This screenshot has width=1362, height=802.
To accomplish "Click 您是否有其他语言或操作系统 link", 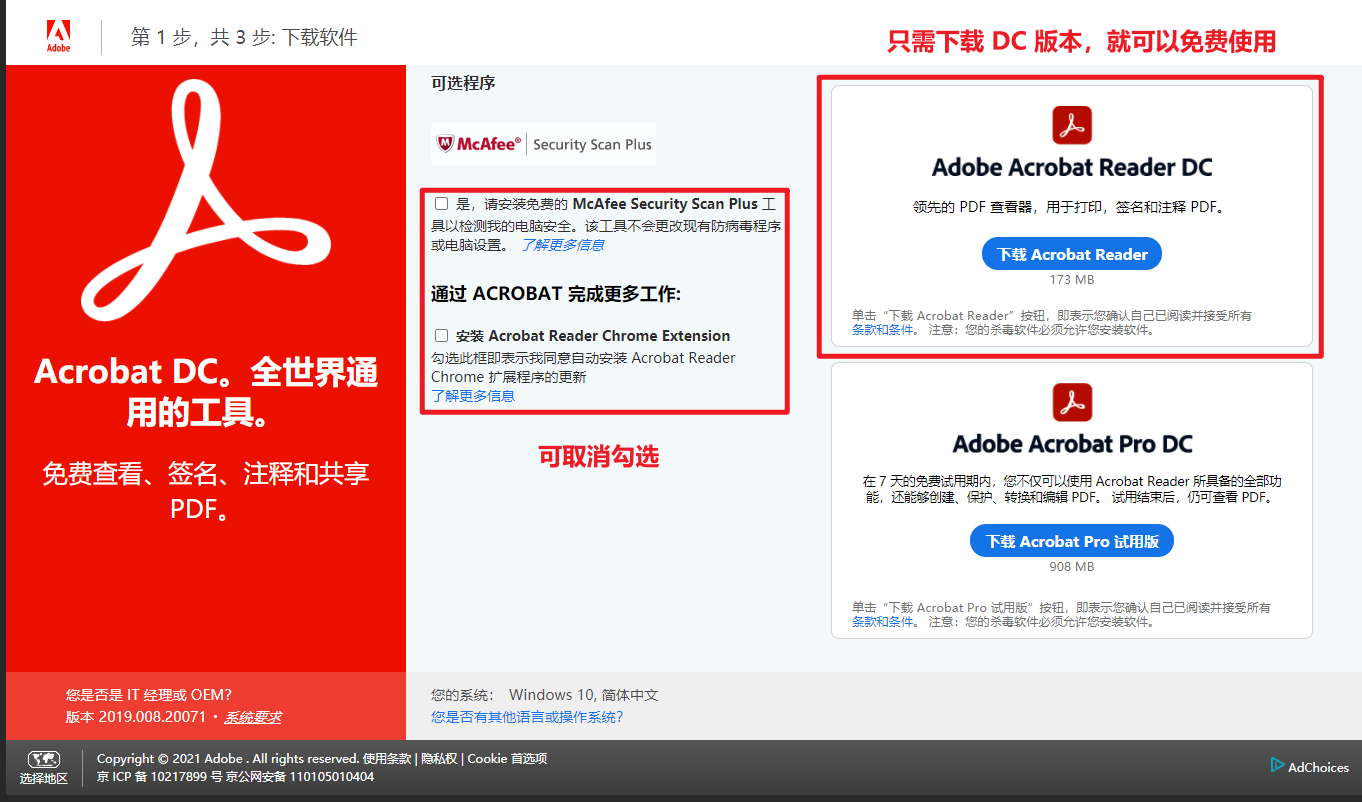I will pyautogui.click(x=527, y=717).
